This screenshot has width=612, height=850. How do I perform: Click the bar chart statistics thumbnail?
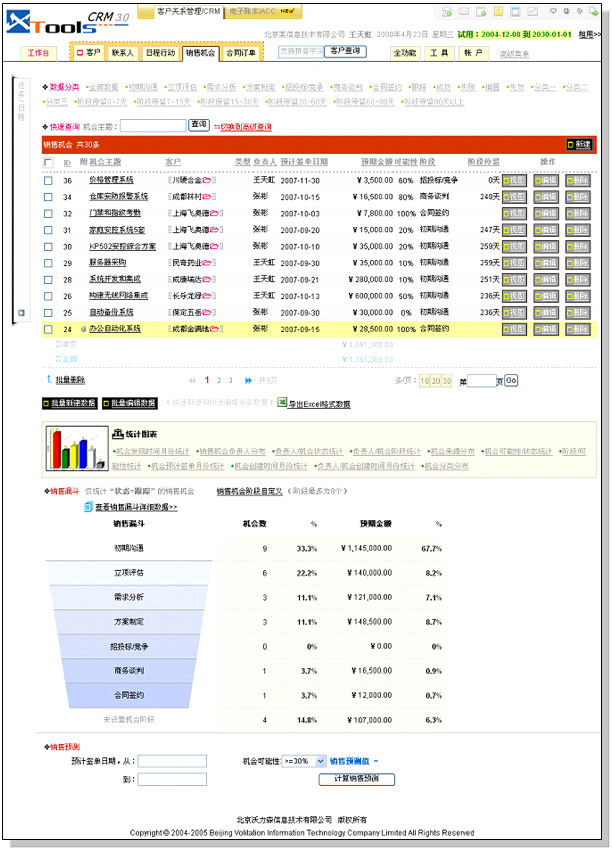pyautogui.click(x=76, y=448)
